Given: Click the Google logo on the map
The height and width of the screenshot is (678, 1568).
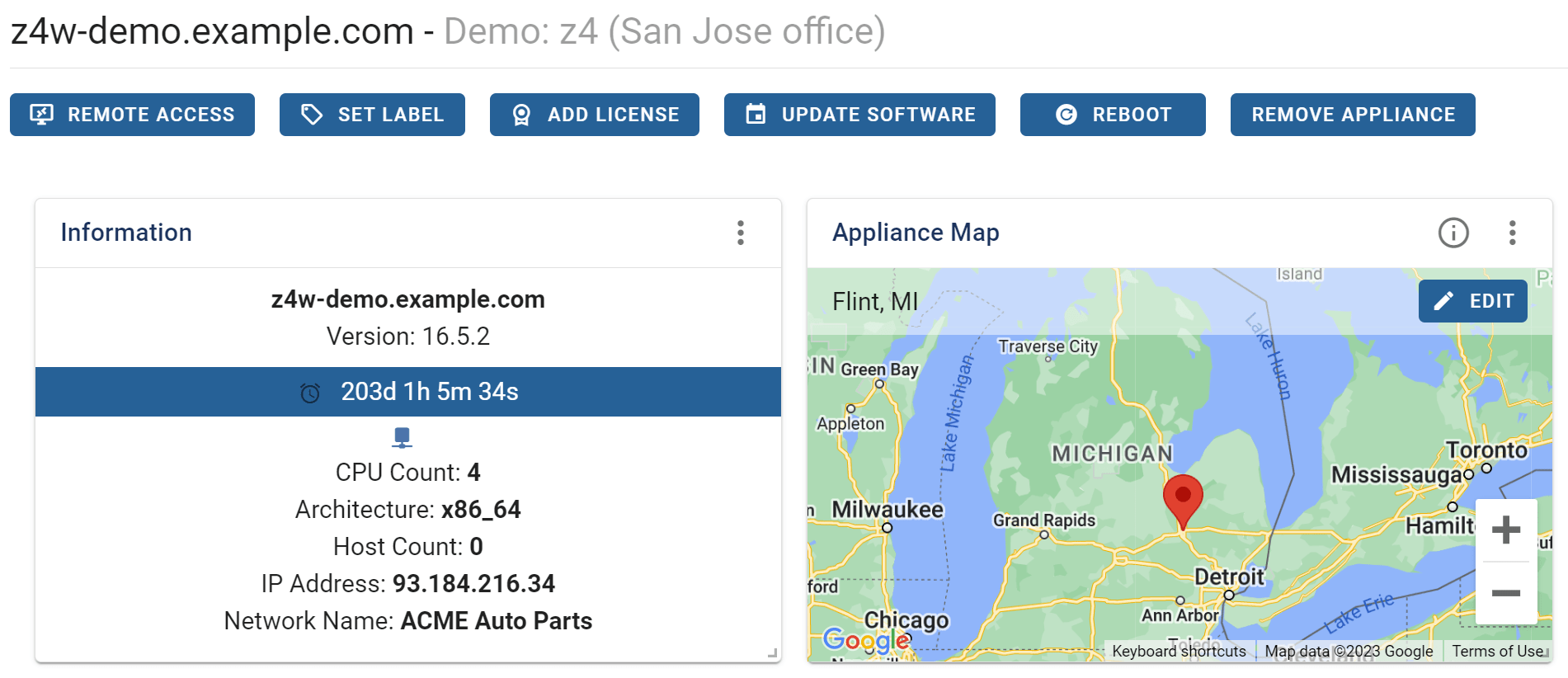Looking at the screenshot, I should click(x=866, y=640).
